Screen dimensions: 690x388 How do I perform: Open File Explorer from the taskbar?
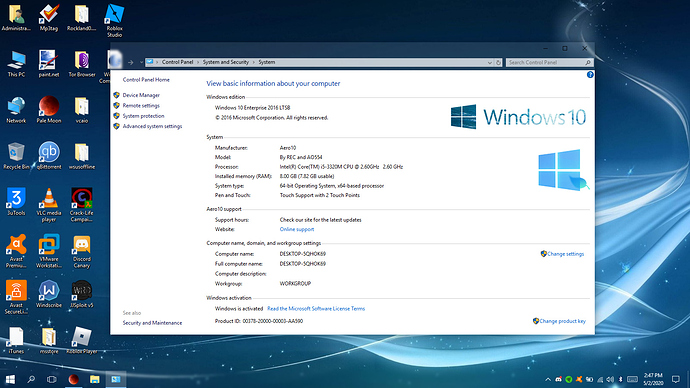94,379
